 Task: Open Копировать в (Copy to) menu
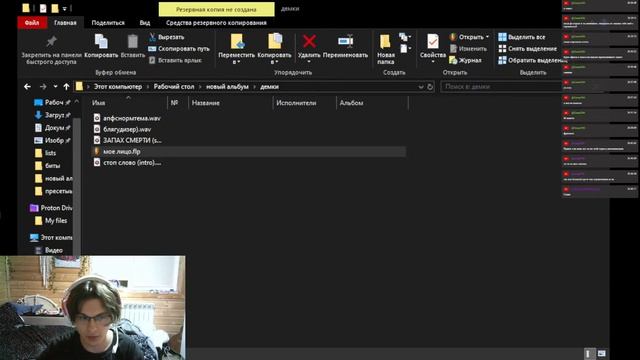click(x=274, y=49)
